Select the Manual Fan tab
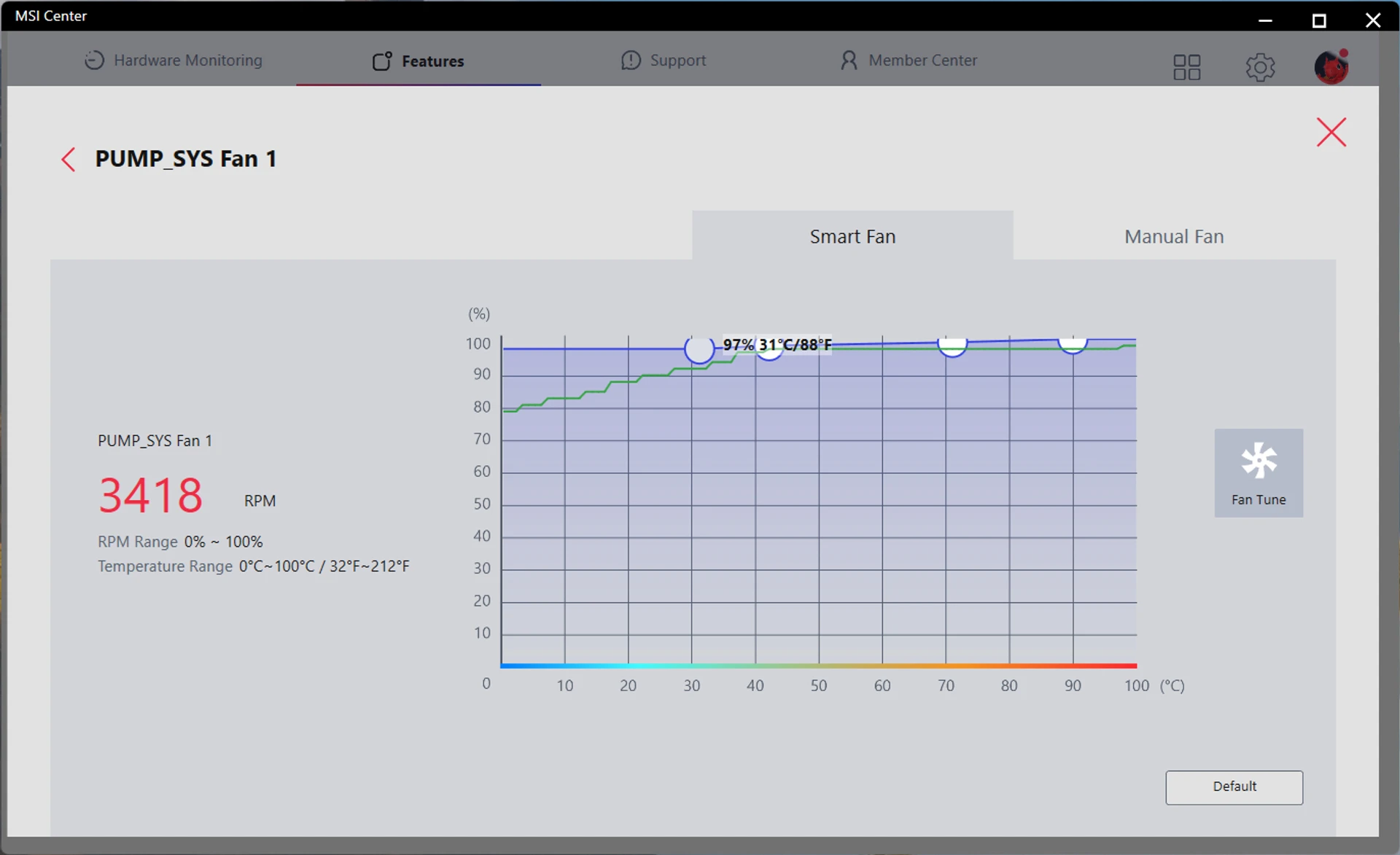Screen dimensions: 1400x855 1174,236
